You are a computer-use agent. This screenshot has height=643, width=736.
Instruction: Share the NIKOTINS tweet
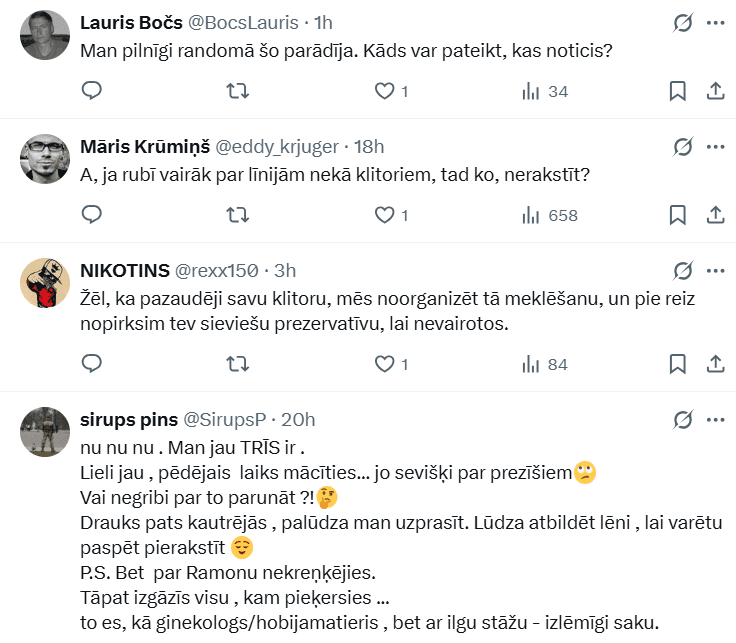point(715,364)
